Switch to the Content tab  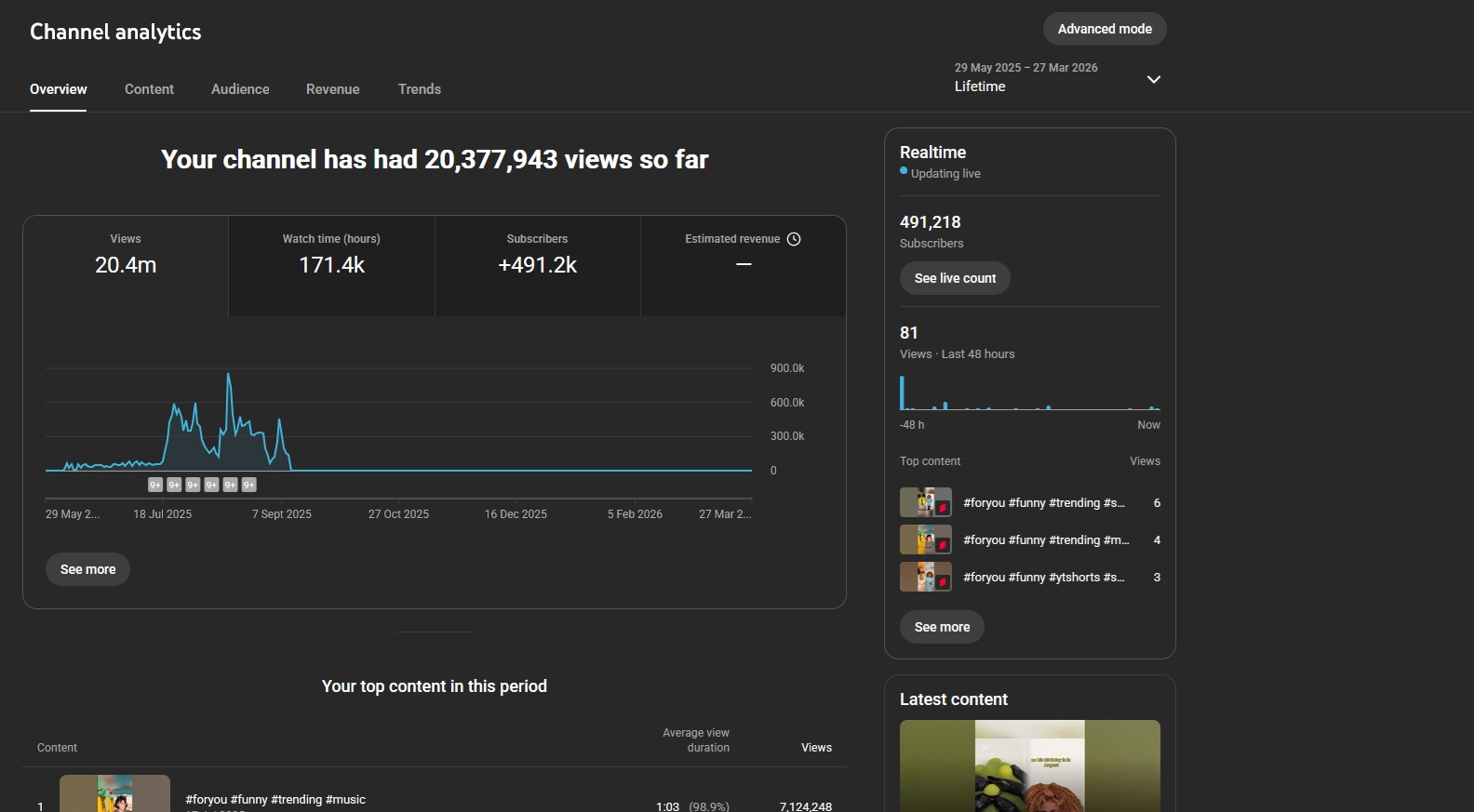tap(149, 89)
